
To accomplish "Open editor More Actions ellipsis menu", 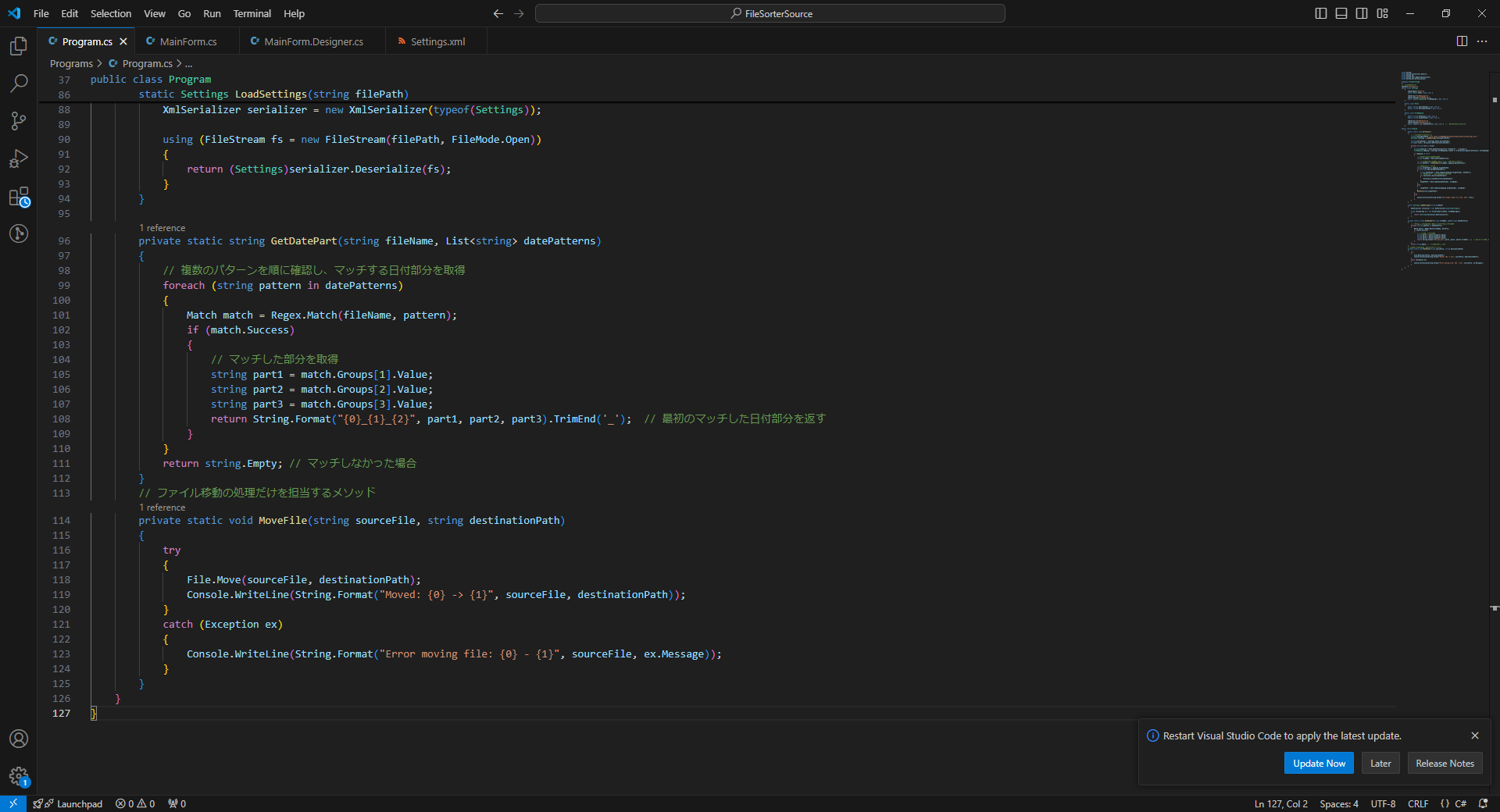I will (1482, 41).
